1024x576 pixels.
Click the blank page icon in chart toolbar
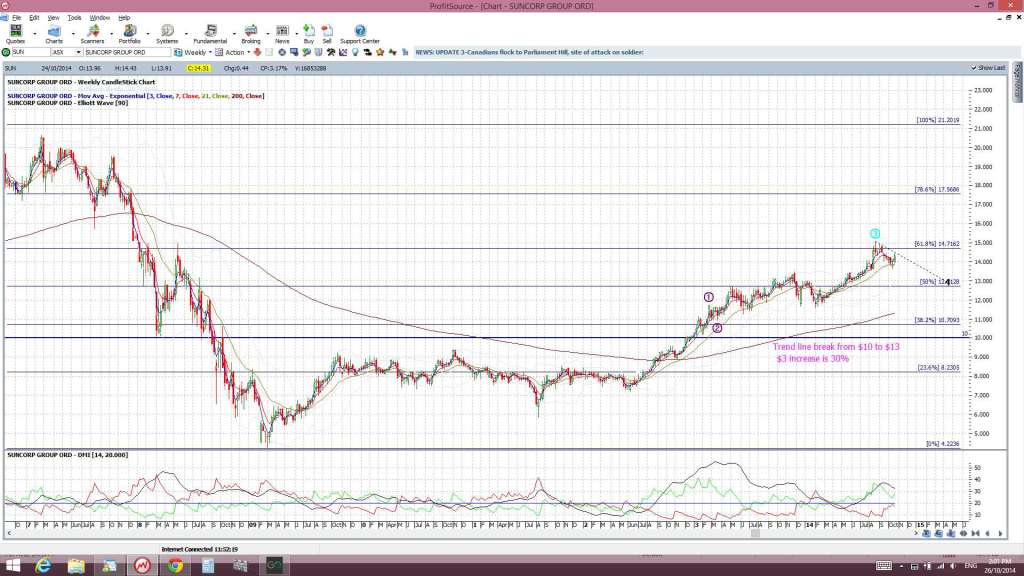269,52
